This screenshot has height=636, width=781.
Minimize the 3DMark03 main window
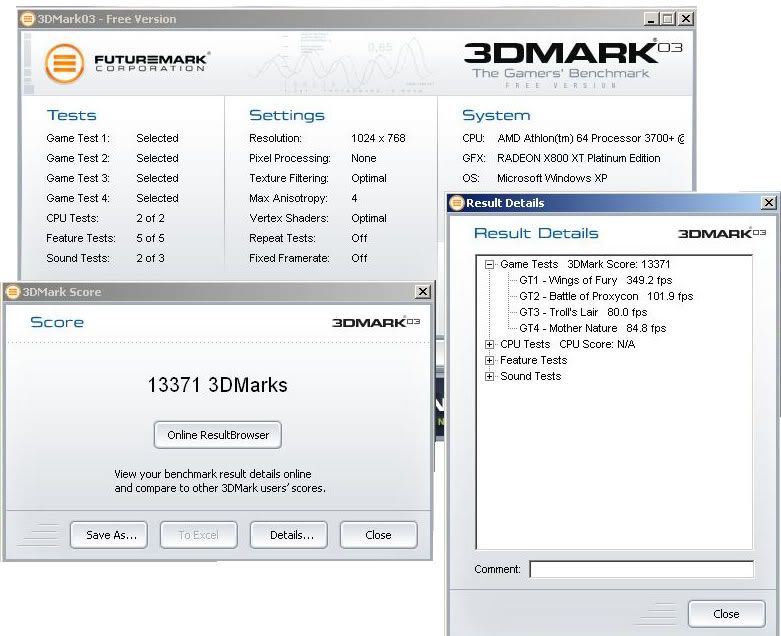(651, 19)
